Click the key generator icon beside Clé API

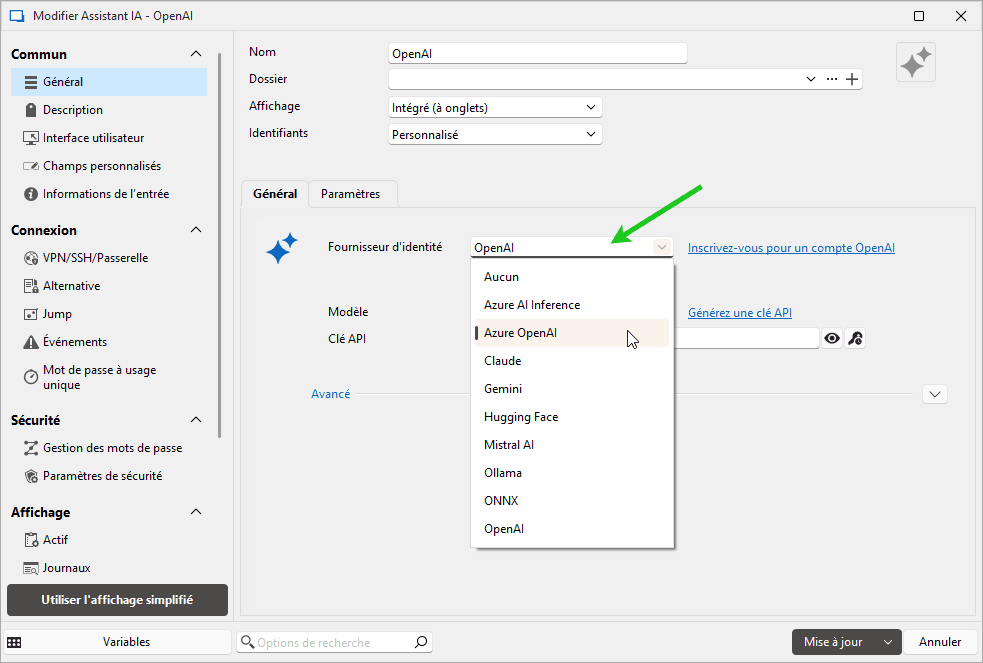coord(855,339)
